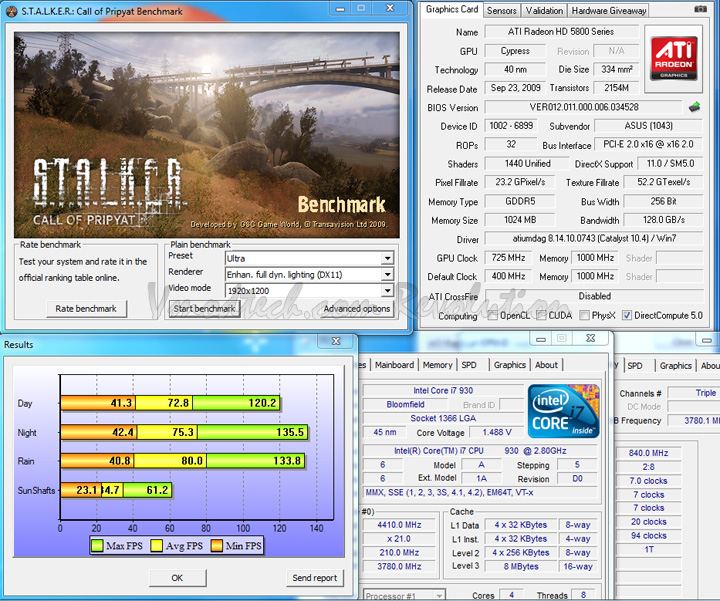The width and height of the screenshot is (720, 601).
Task: Click BIOS Version value field
Action: click(584, 107)
